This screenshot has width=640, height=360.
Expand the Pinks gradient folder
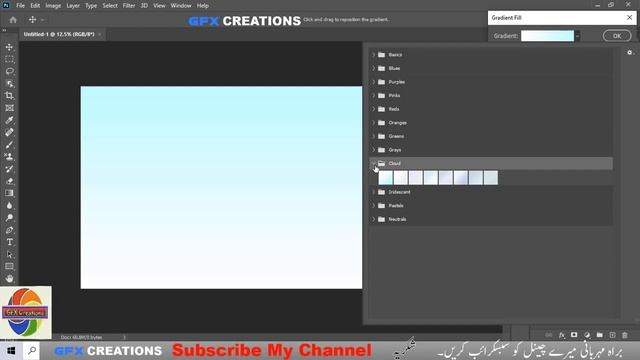373,96
